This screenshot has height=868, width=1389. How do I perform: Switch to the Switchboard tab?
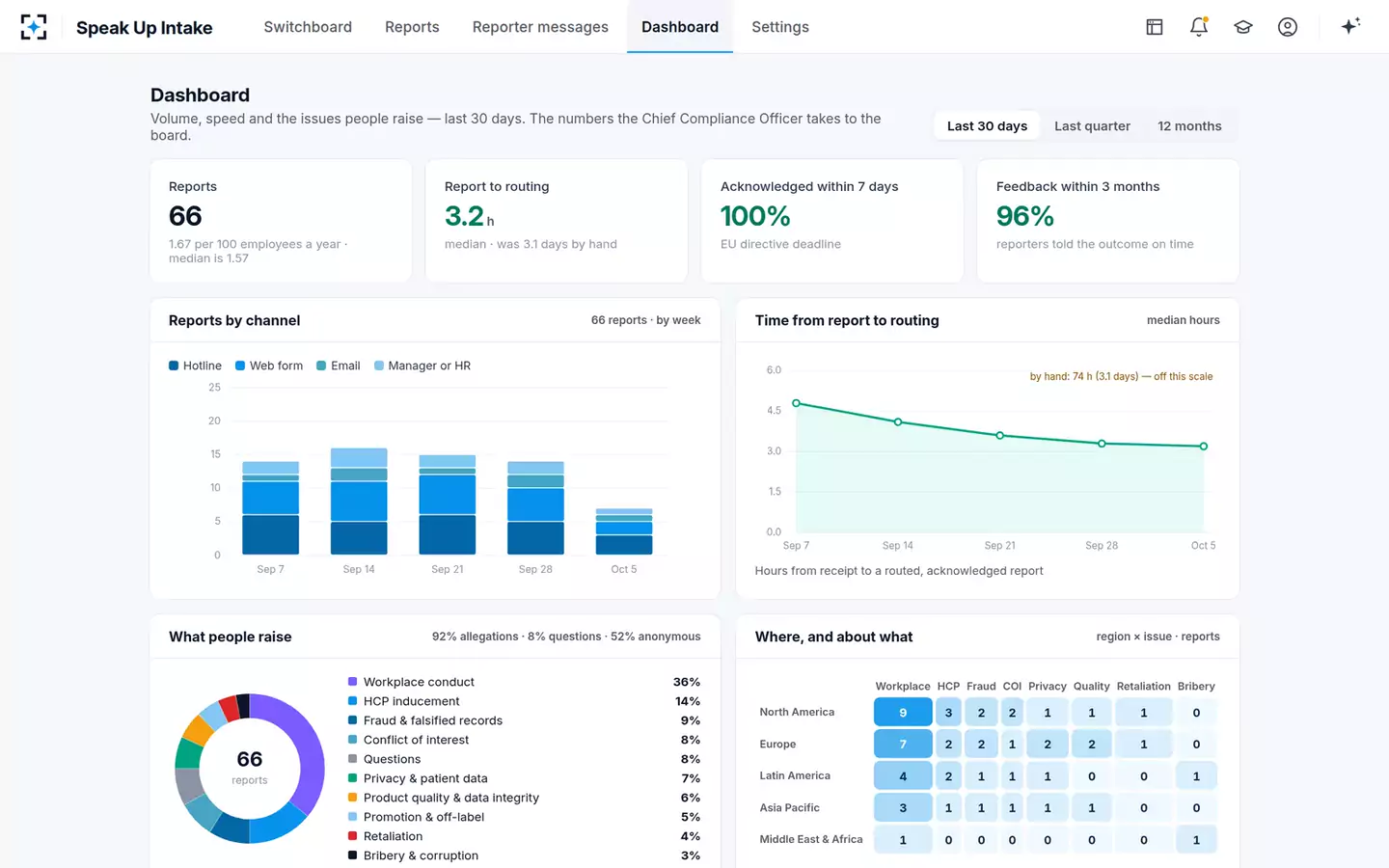point(308,27)
